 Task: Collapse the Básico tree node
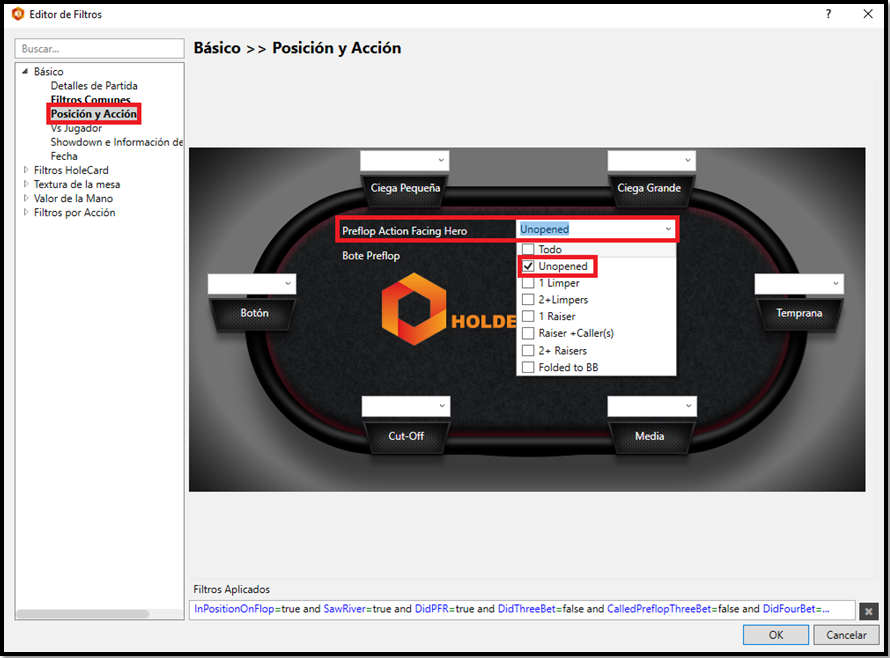click(x=25, y=72)
